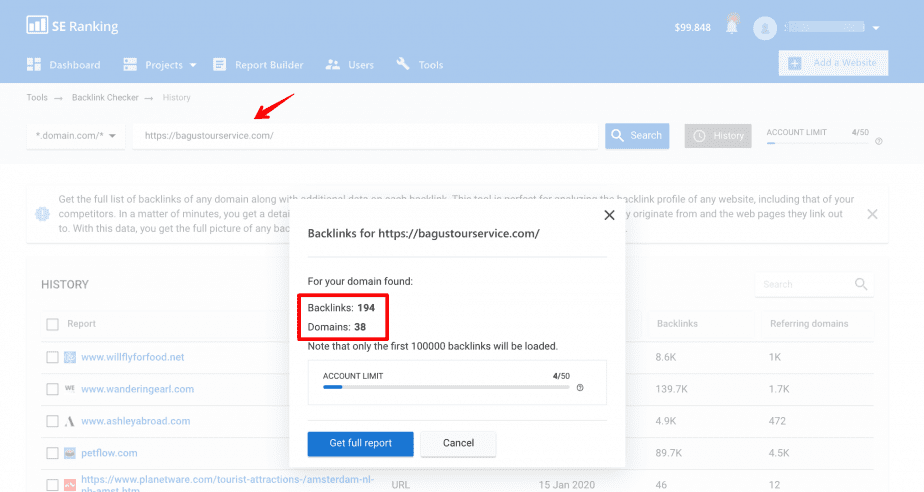Check the www.wanderingearl.com row
The image size is (924, 492).
[52, 389]
